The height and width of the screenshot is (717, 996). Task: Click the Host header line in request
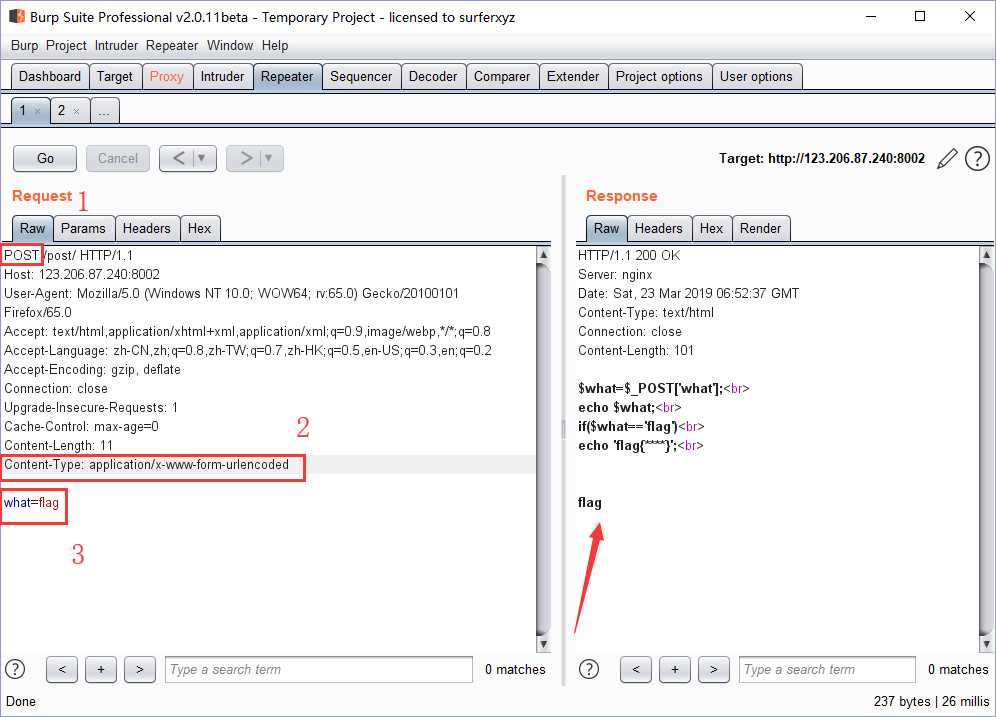(x=82, y=274)
